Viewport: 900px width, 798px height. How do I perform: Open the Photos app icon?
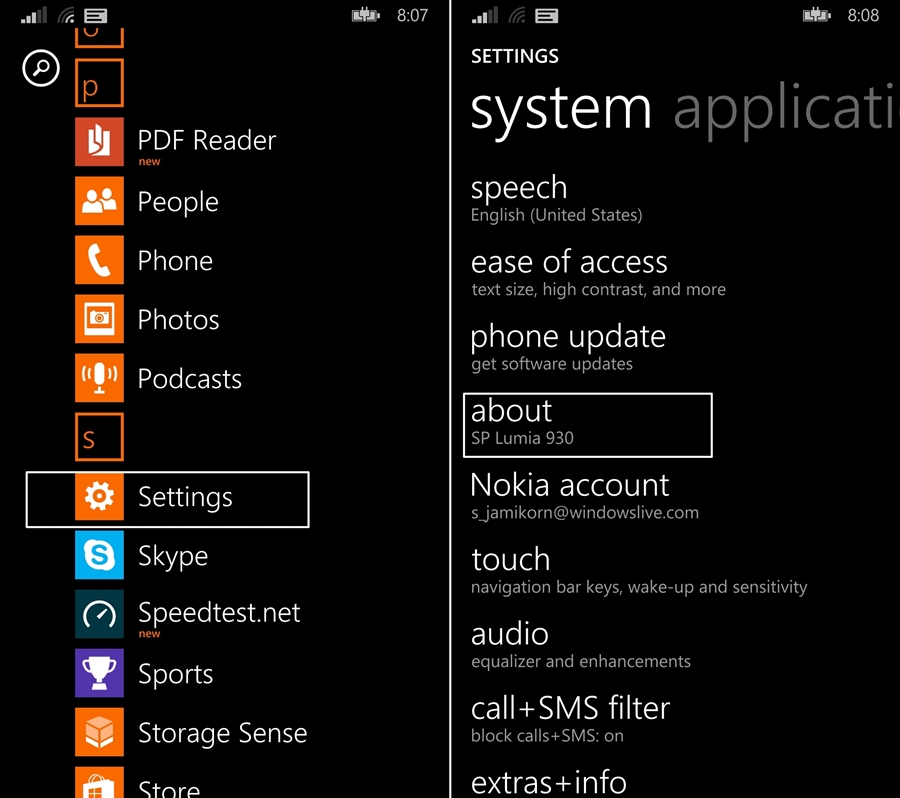point(99,319)
